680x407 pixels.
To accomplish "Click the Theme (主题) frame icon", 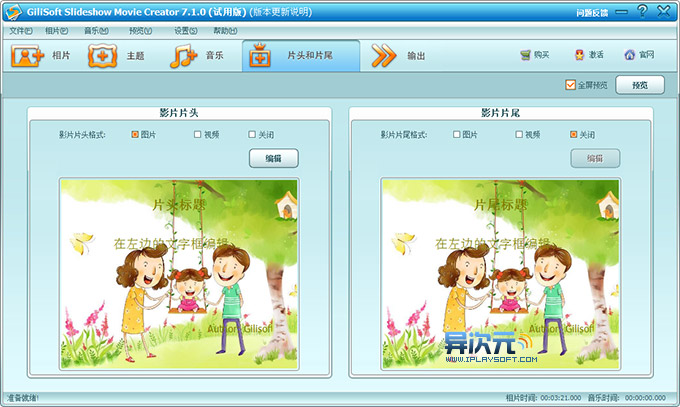I will [103, 56].
